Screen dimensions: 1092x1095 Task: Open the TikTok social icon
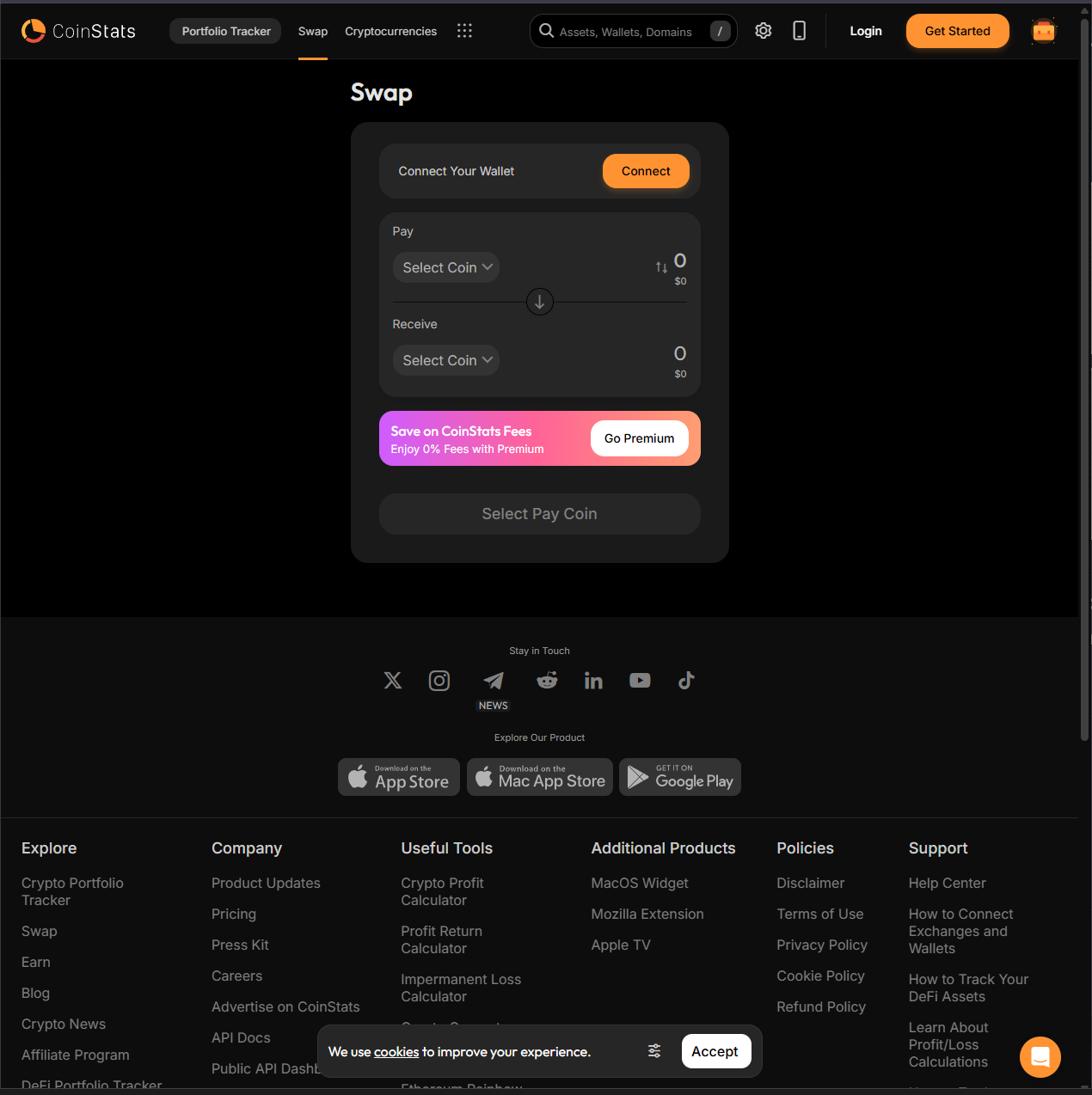point(686,681)
